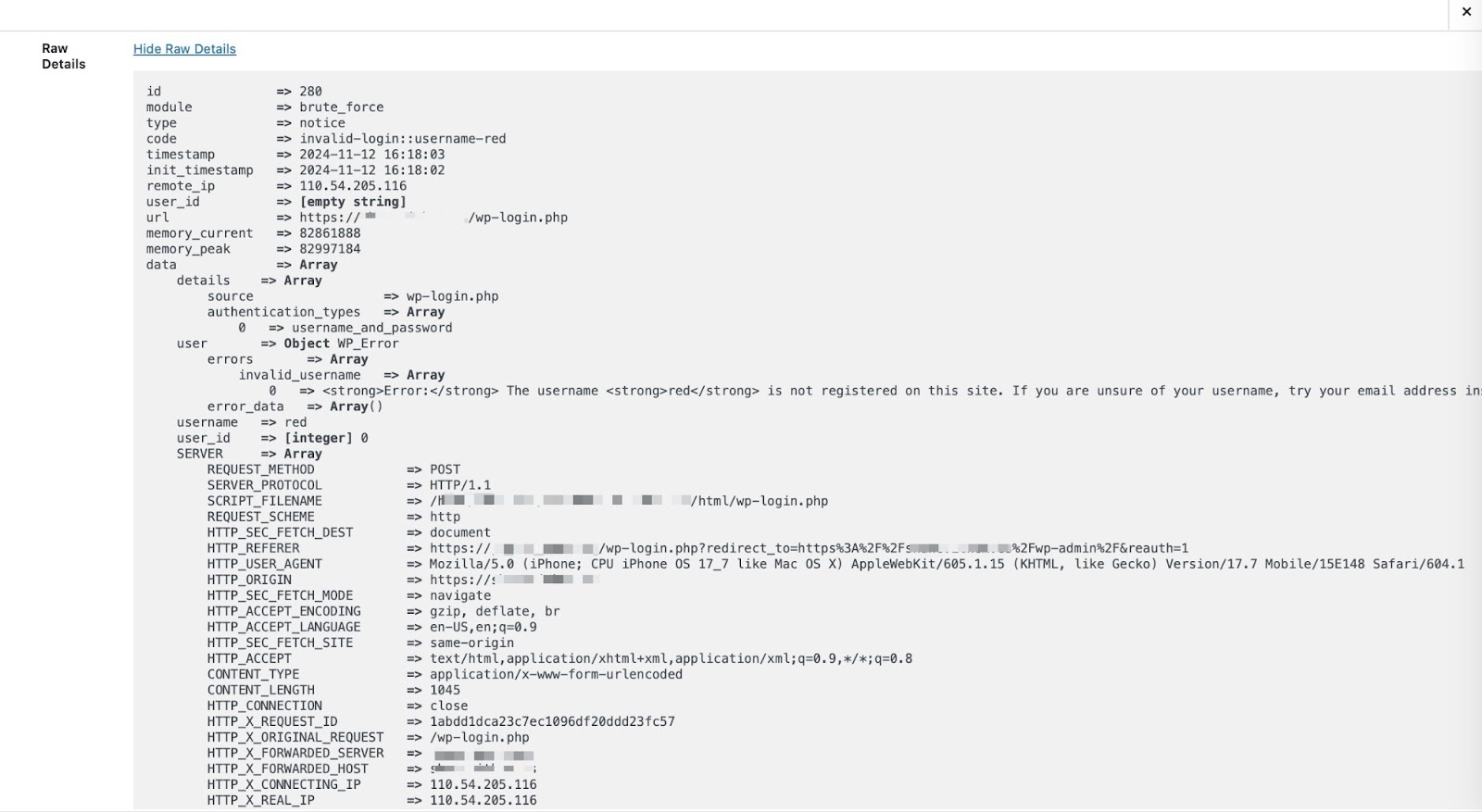Select the invalid-login::username-red code value

click(x=402, y=139)
